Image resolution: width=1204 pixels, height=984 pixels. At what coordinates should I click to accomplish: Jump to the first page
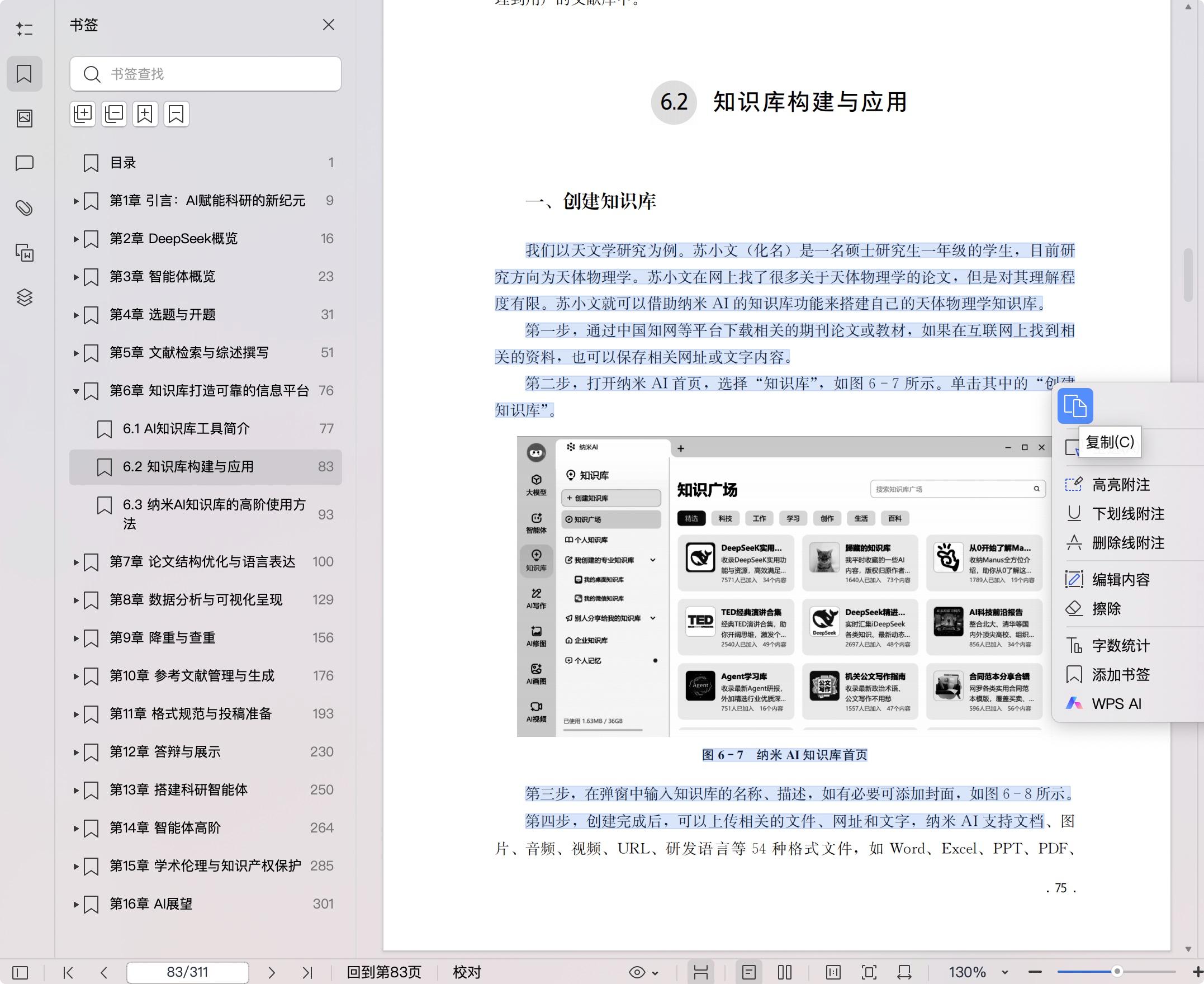69,973
